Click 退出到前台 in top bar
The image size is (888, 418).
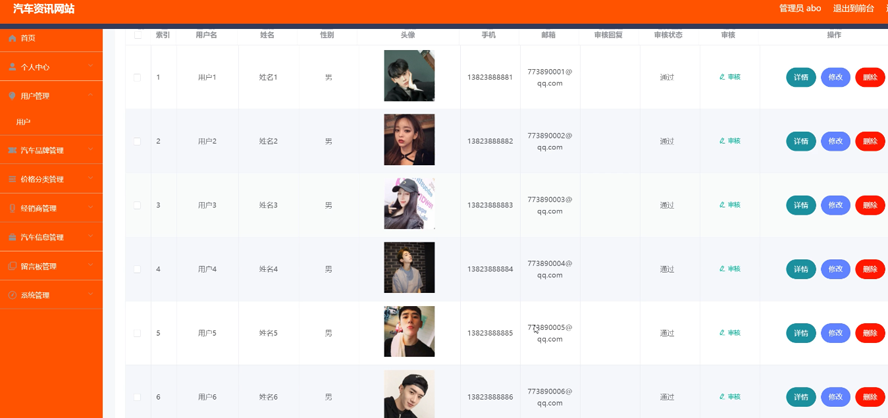[x=853, y=8]
